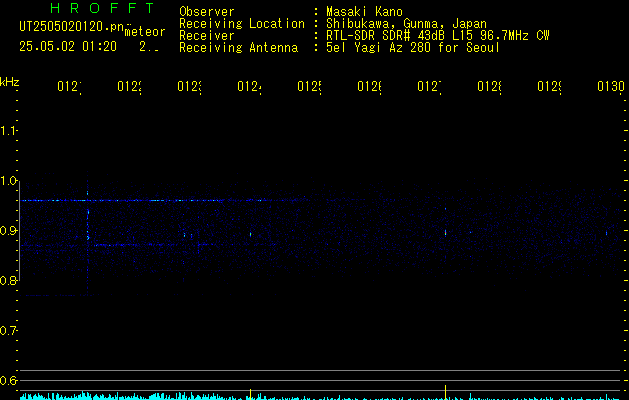Image resolution: width=629 pixels, height=400 pixels.
Task: Click the 0.7 kHz axis label
Action: click(8, 331)
